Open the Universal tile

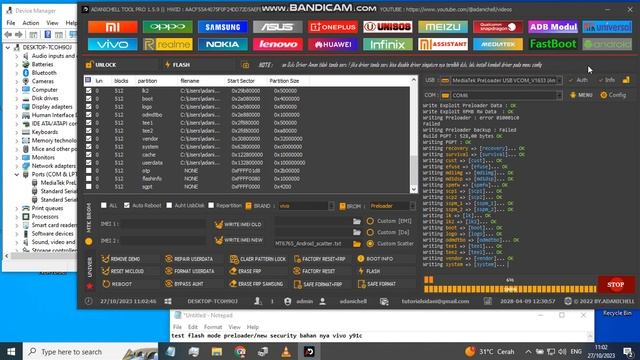pos(607,27)
